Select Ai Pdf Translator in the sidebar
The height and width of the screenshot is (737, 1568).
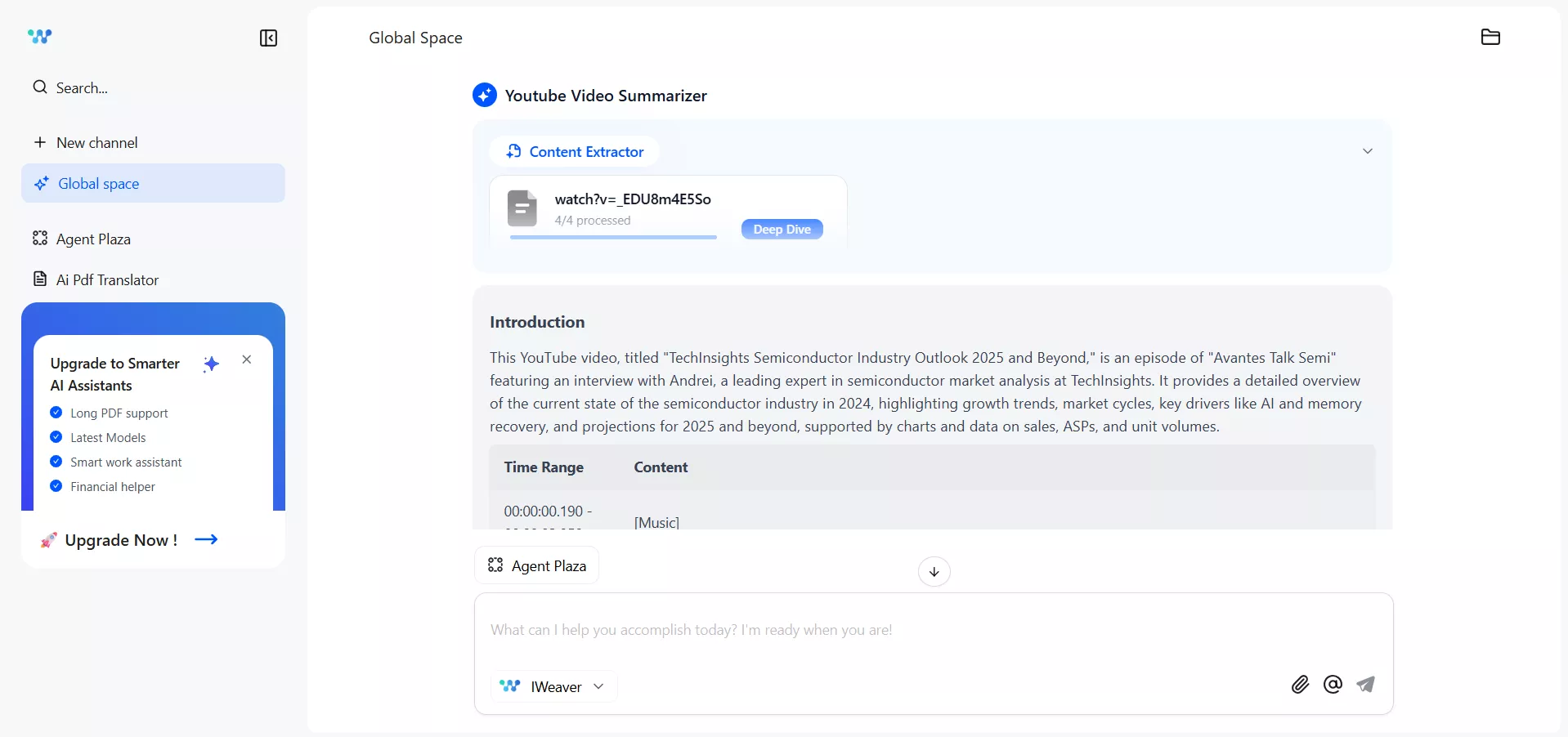coord(107,279)
